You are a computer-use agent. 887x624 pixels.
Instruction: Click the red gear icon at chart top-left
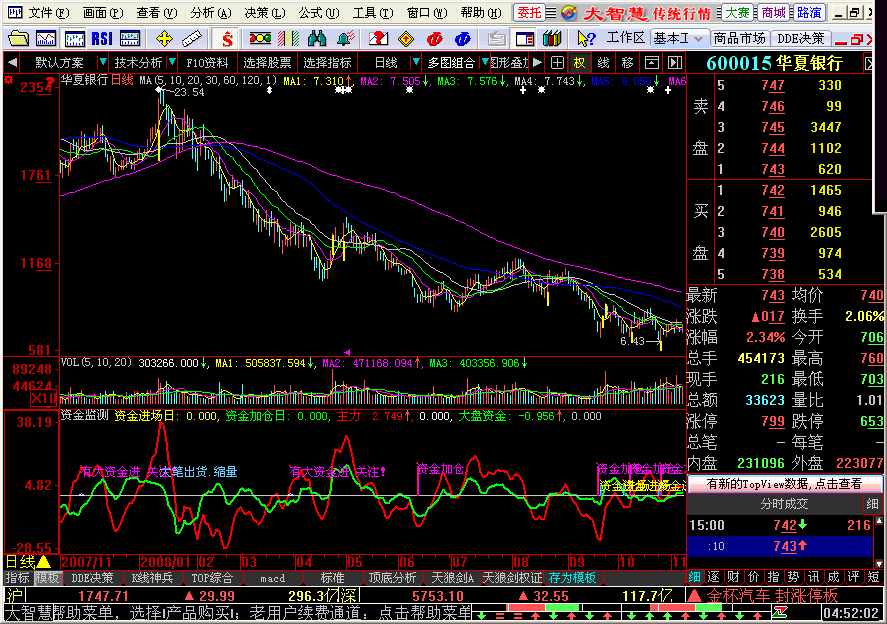(x=8, y=80)
